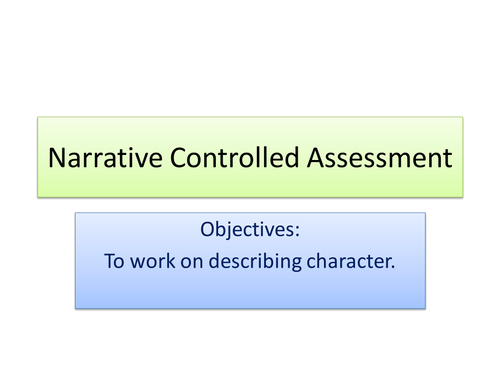Click the right border of the blue box

tap(425, 261)
